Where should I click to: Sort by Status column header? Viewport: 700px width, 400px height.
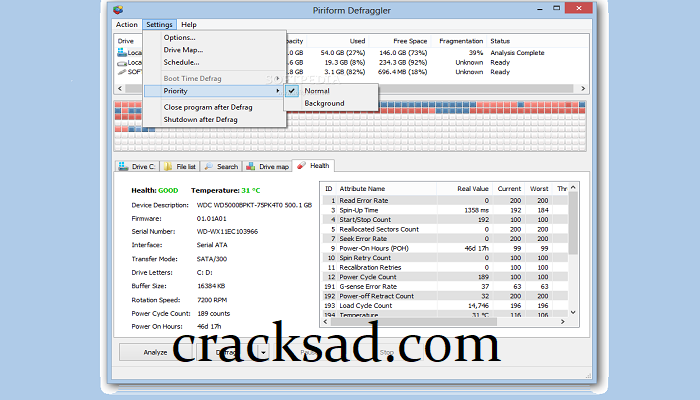pyautogui.click(x=500, y=41)
